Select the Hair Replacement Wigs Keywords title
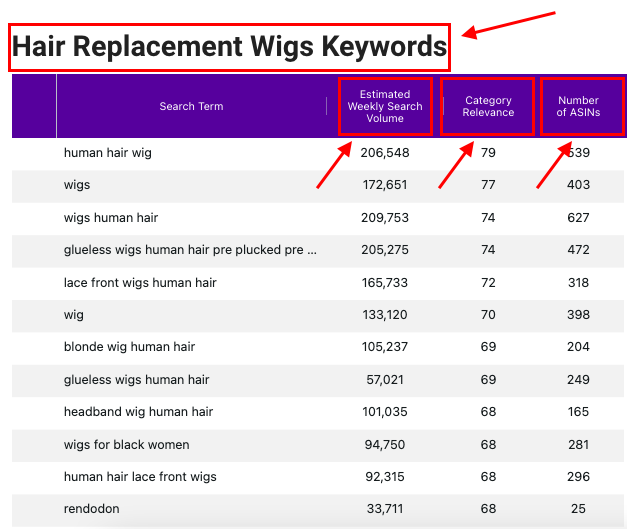627x529 pixels. [229, 47]
